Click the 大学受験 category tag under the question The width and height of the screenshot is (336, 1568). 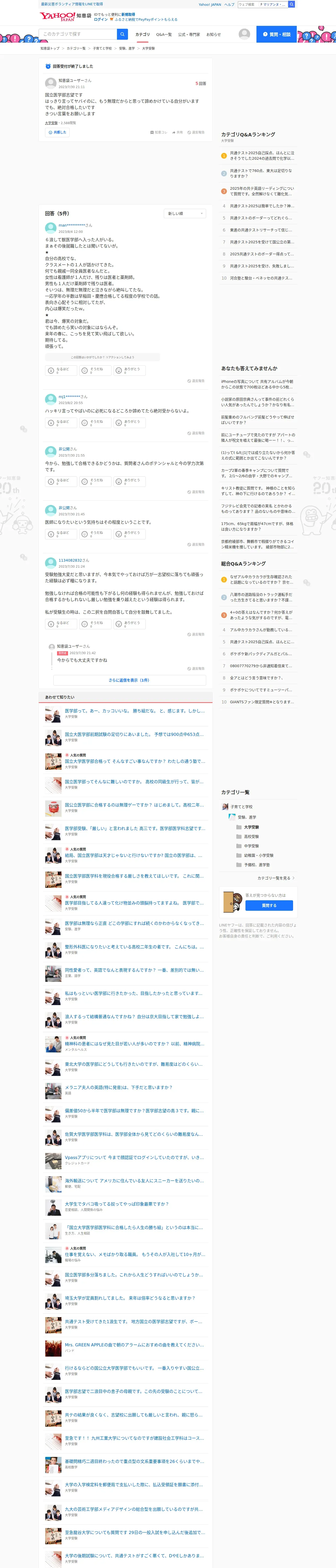coord(51,123)
